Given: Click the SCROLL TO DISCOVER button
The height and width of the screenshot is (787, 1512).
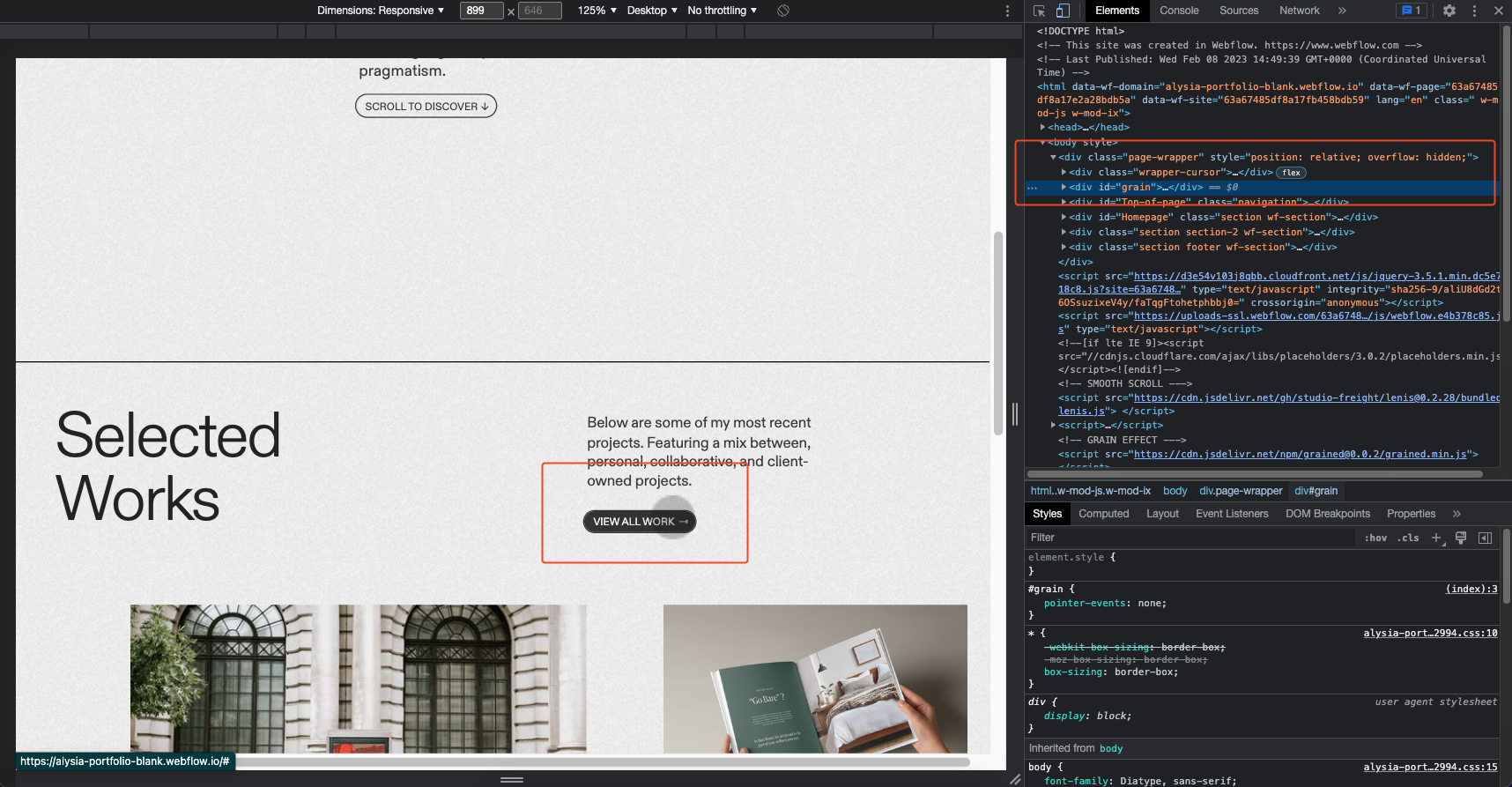Looking at the screenshot, I should pos(426,107).
